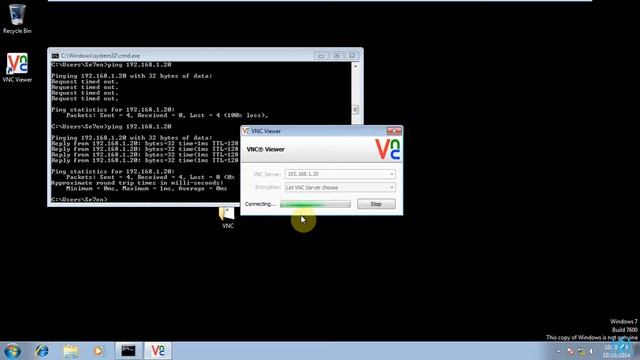Click VNC Viewer dialog title icon

[x=246, y=131]
